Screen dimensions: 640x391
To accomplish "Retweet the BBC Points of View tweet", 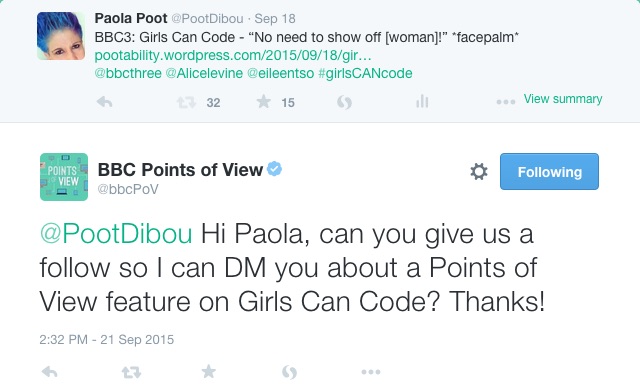I will tap(131, 372).
